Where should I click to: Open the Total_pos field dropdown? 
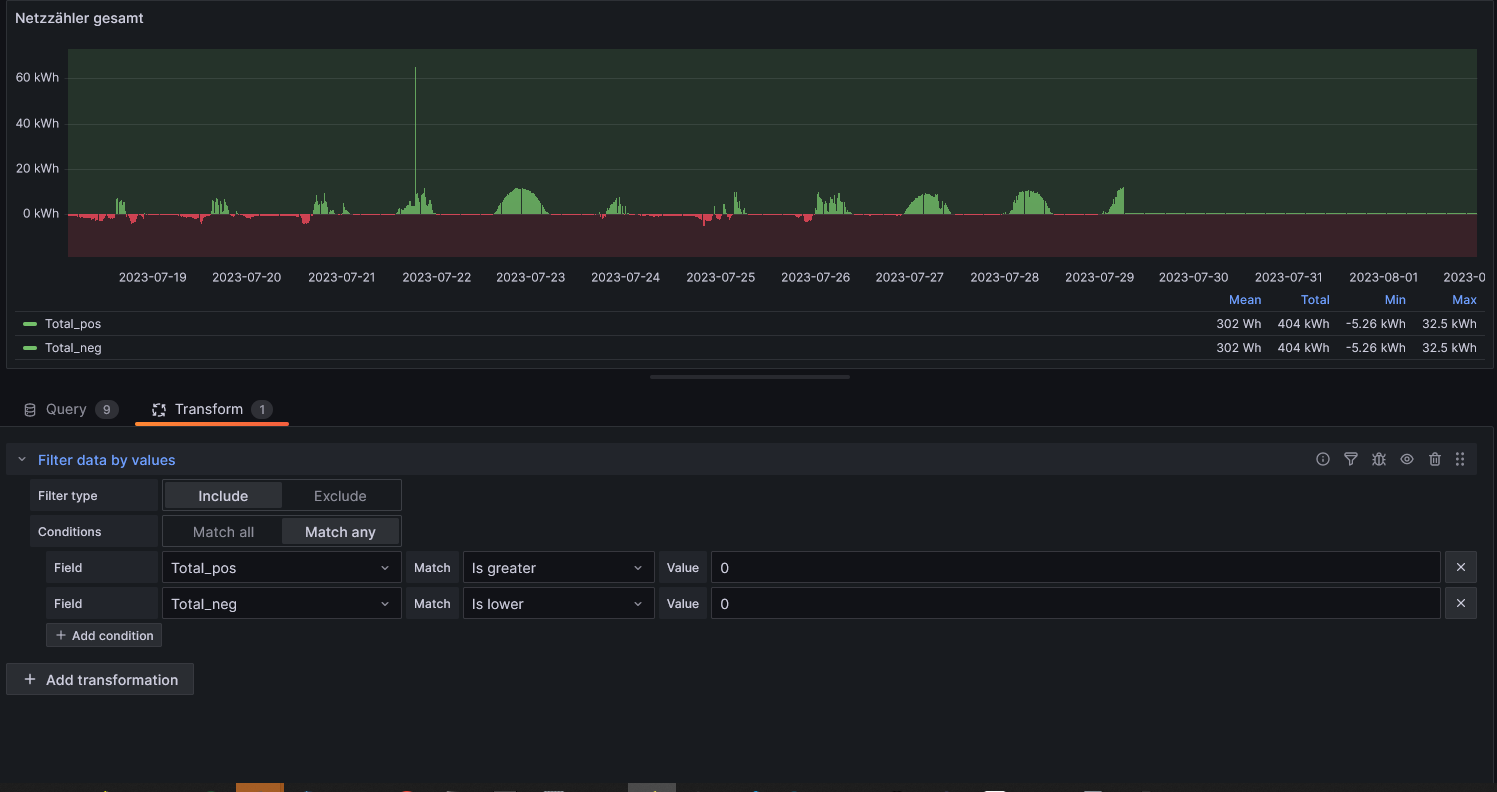pyautogui.click(x=281, y=568)
